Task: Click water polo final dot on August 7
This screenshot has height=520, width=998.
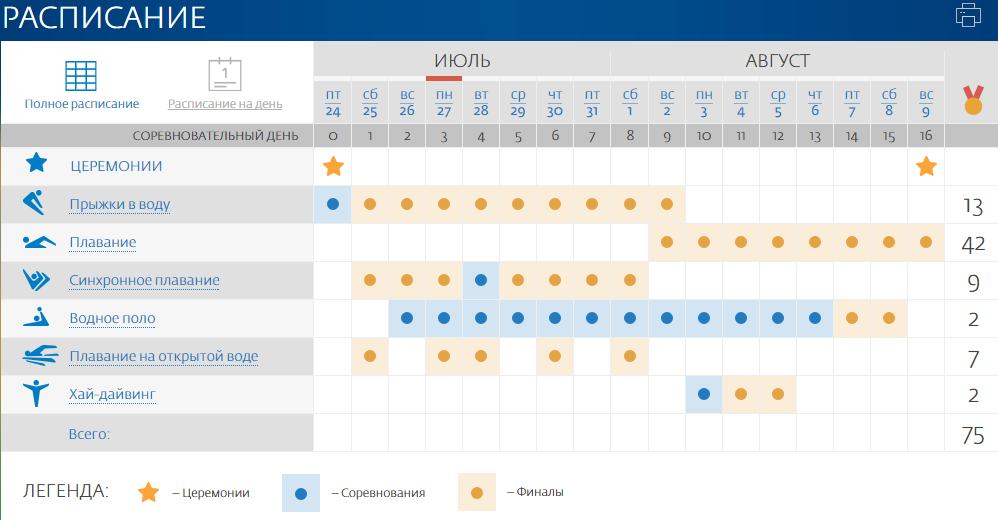Action: 852,318
